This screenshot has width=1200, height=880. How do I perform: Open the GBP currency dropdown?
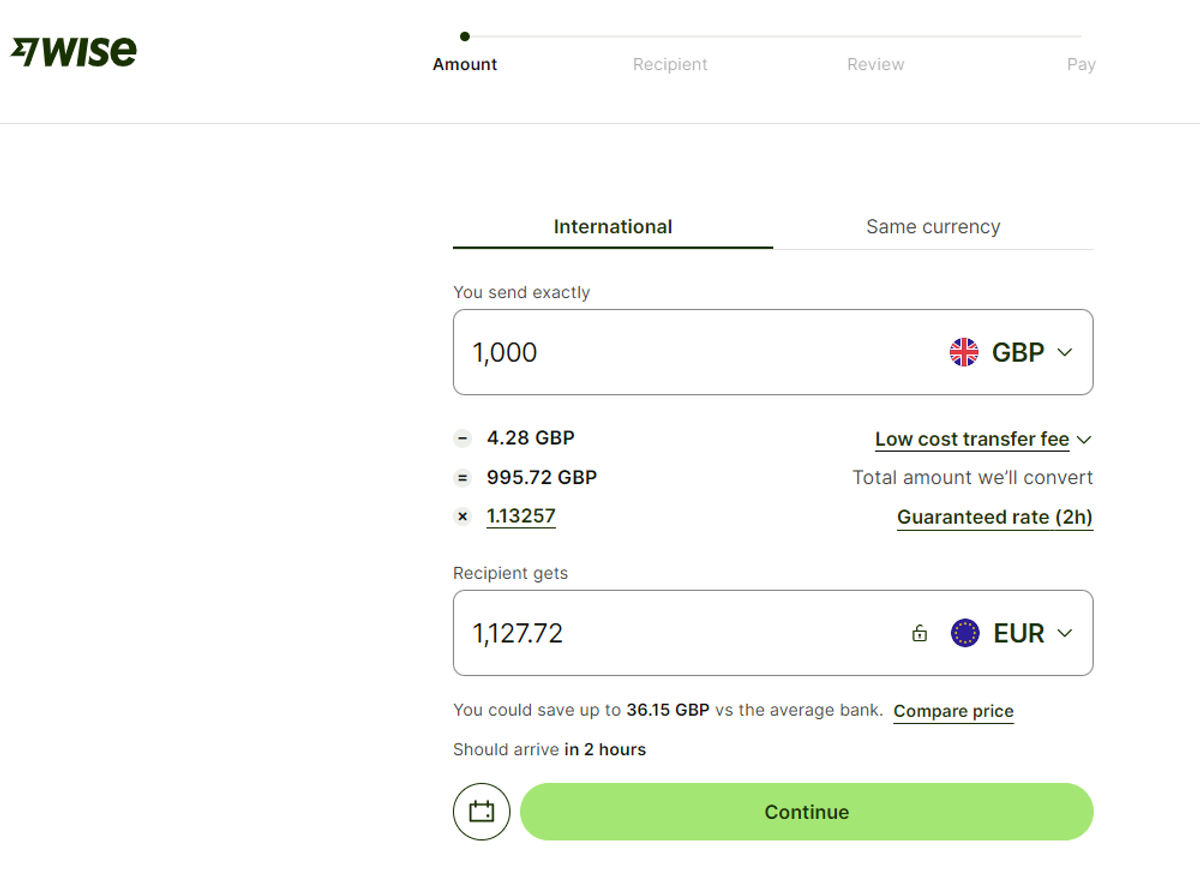coord(1030,352)
